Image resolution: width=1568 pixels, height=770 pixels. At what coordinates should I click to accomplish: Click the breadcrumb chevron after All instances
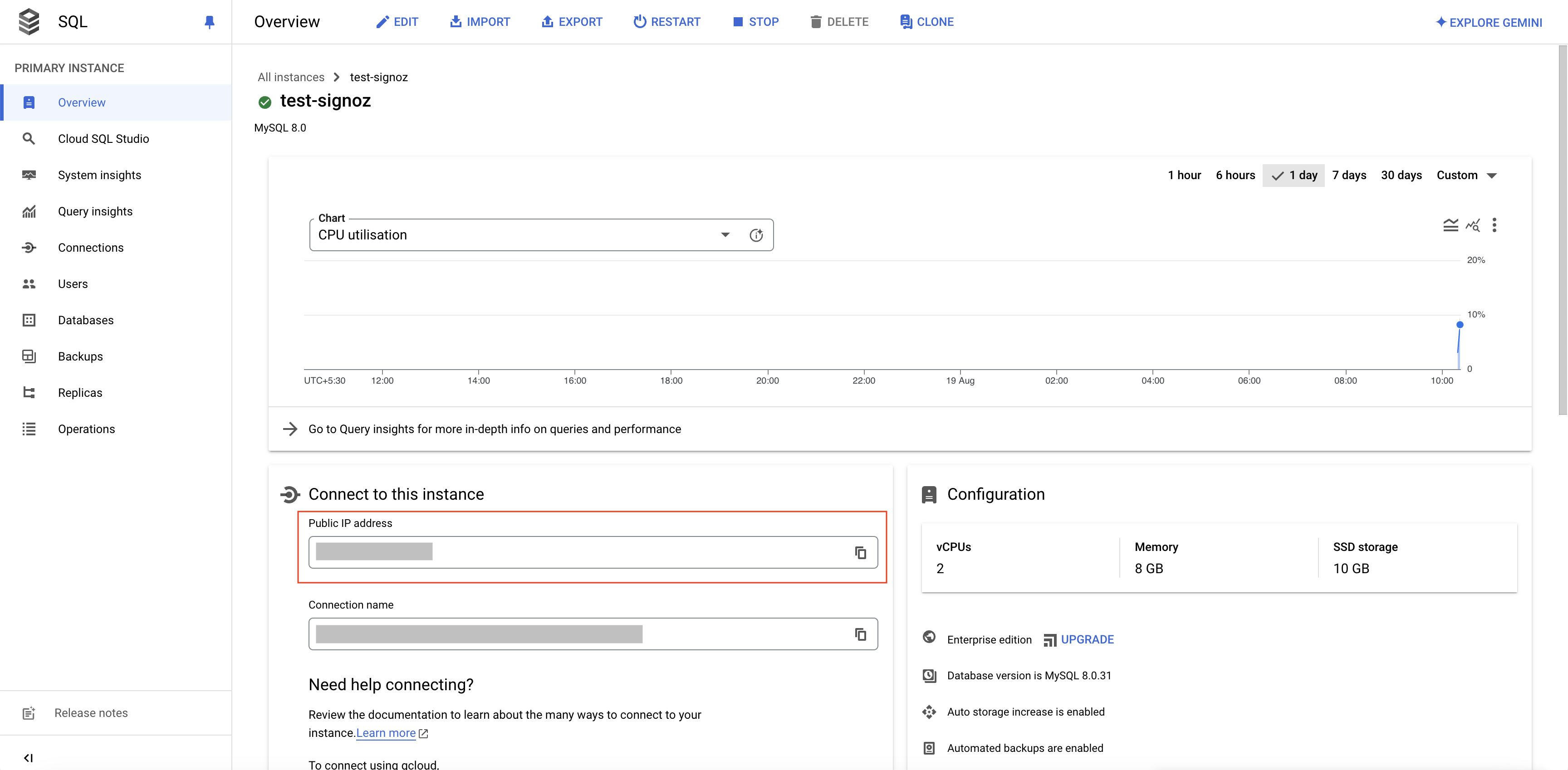coord(337,77)
